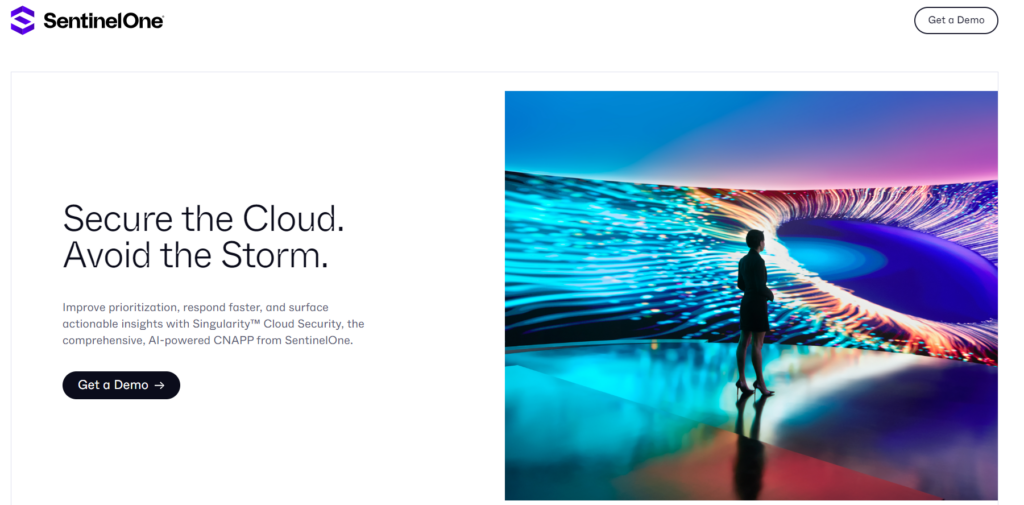1024x505 pixels.
Task: Click the 'Avoid the Storm.' headline line
Action: [195, 256]
